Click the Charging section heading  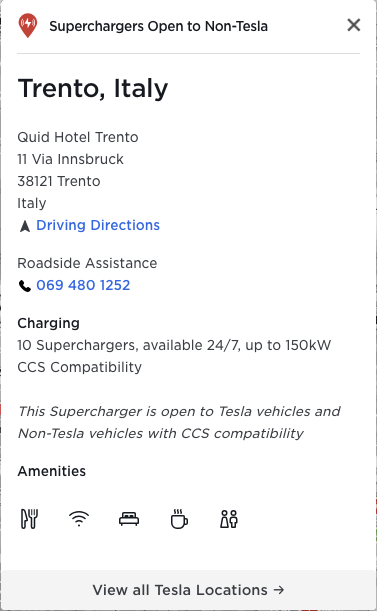(49, 323)
